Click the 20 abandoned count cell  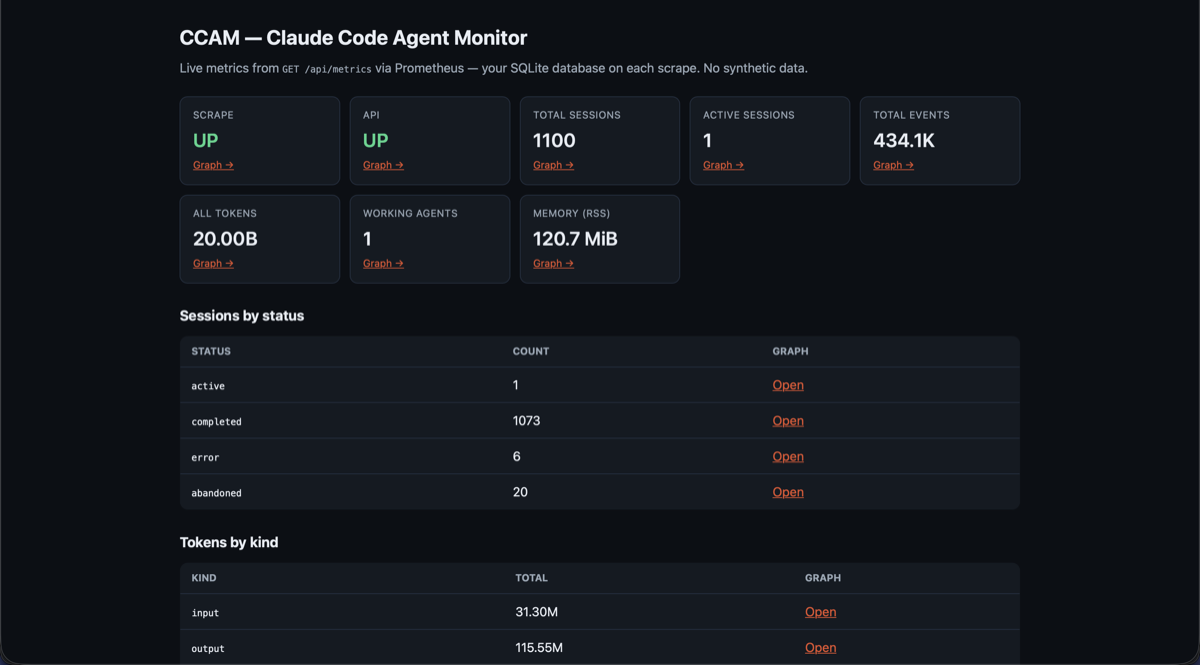click(520, 492)
